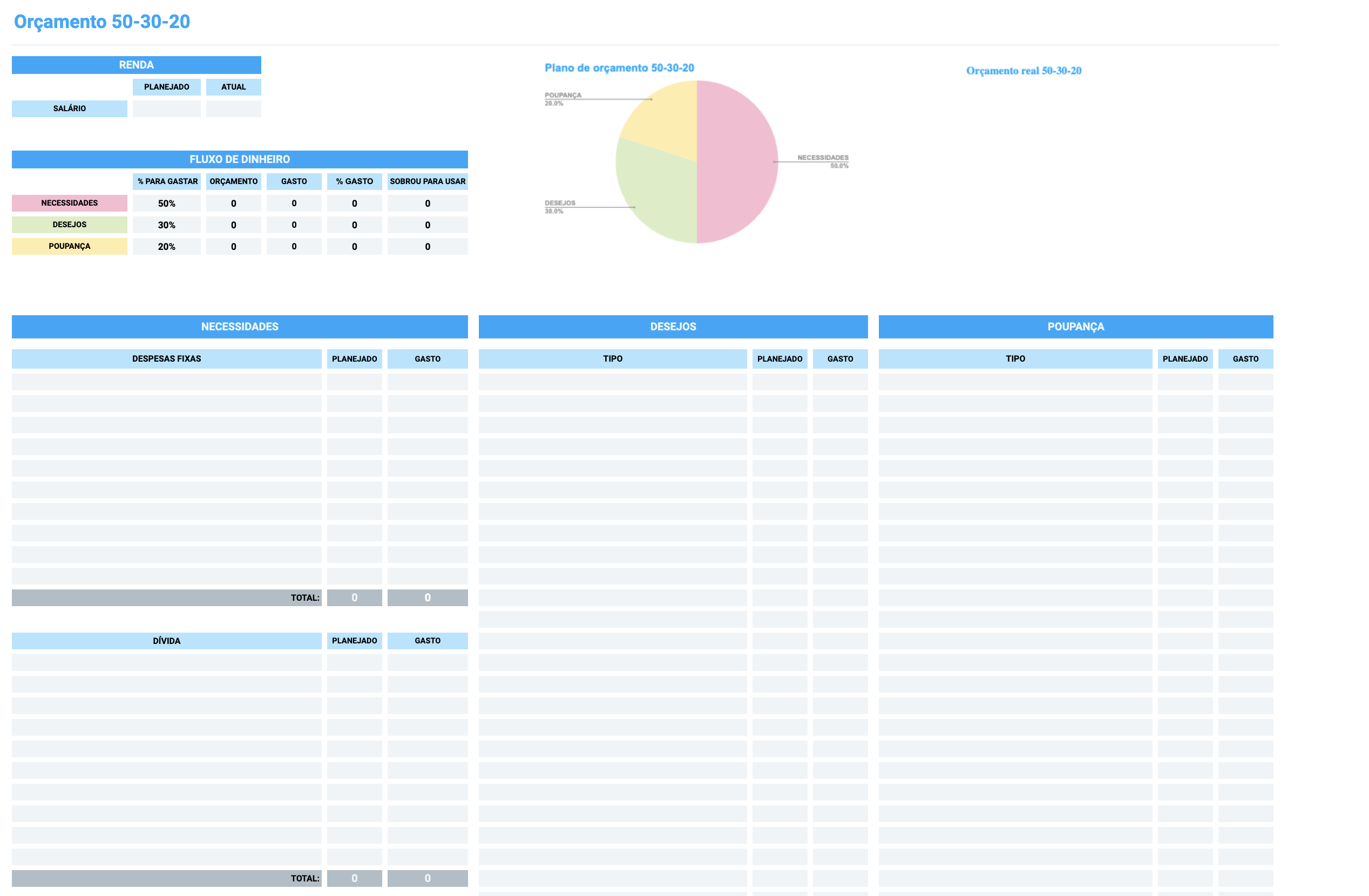Click the DESPESAS FIXAS column header
1369x896 pixels.
166,358
